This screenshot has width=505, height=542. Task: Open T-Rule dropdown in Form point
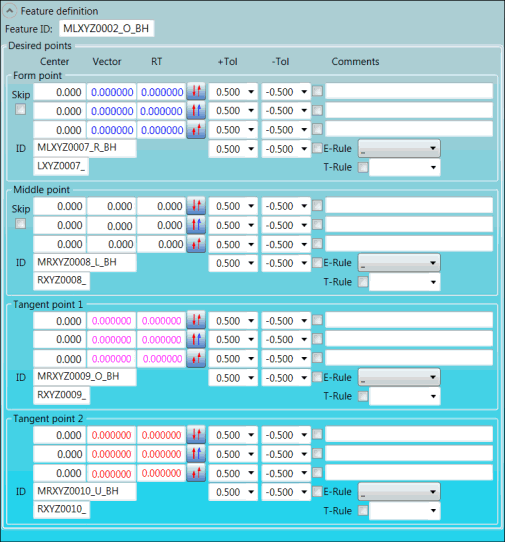(405, 168)
